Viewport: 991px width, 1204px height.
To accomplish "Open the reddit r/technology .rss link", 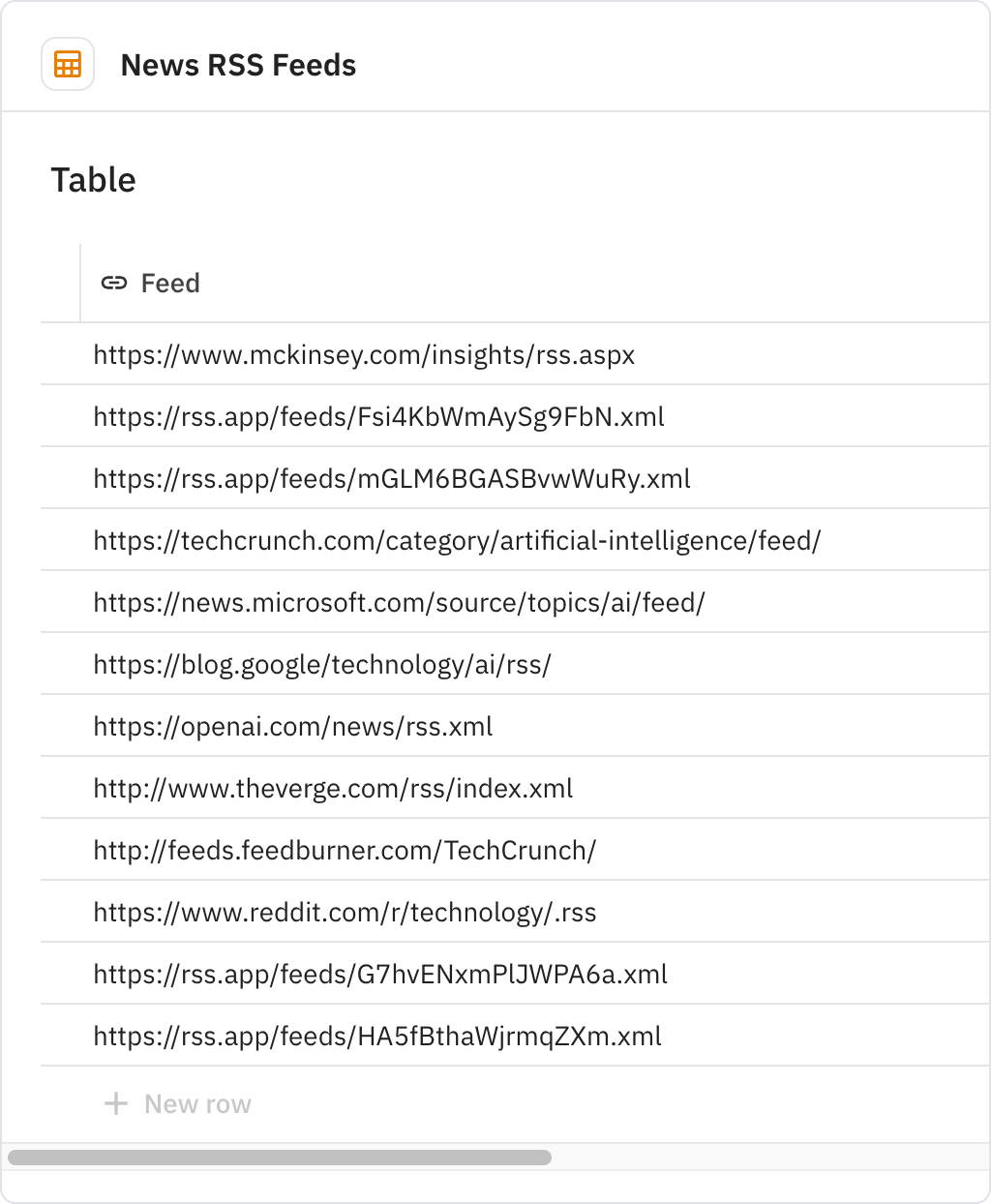I will [345, 912].
